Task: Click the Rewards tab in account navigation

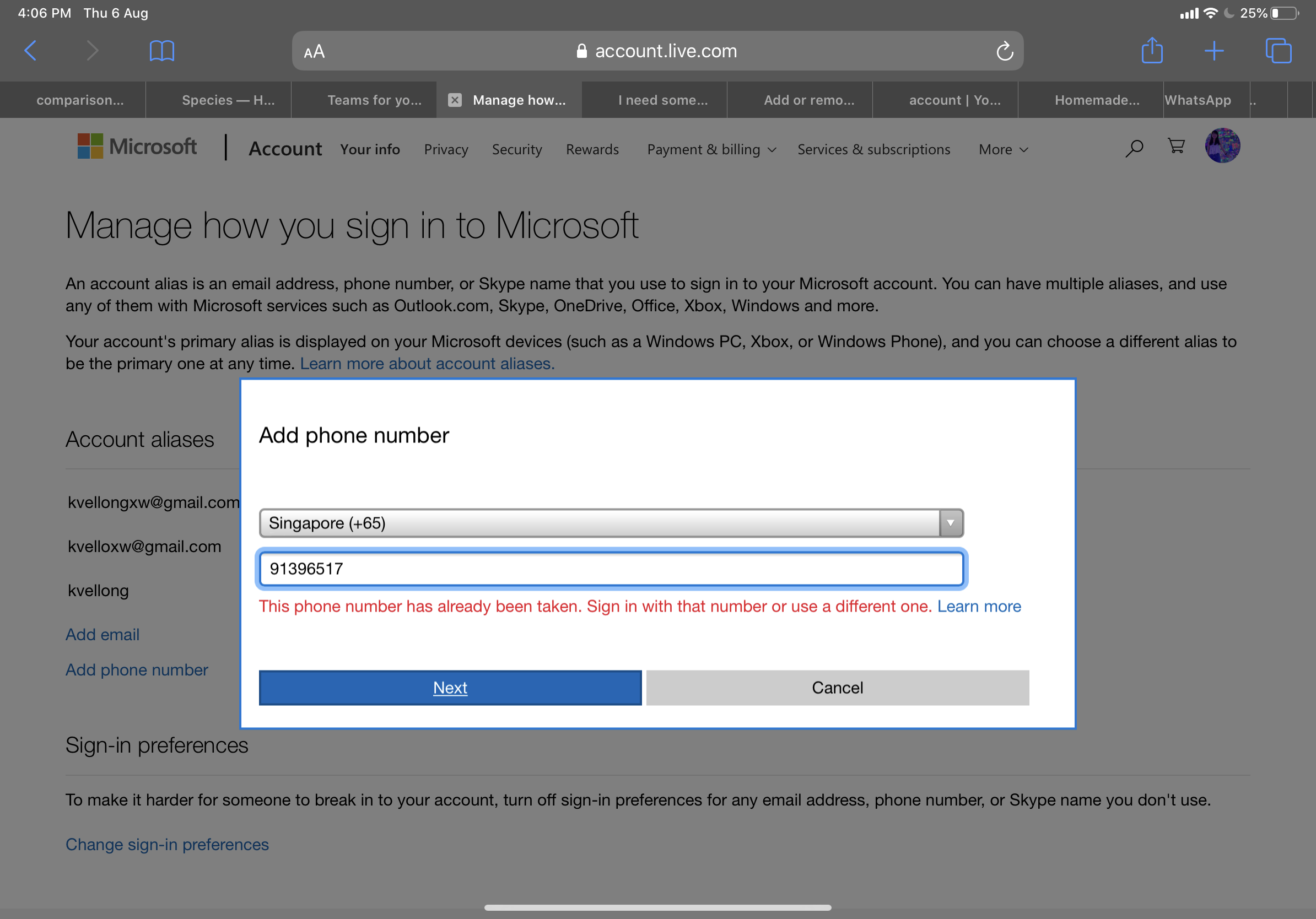Action: pyautogui.click(x=592, y=149)
